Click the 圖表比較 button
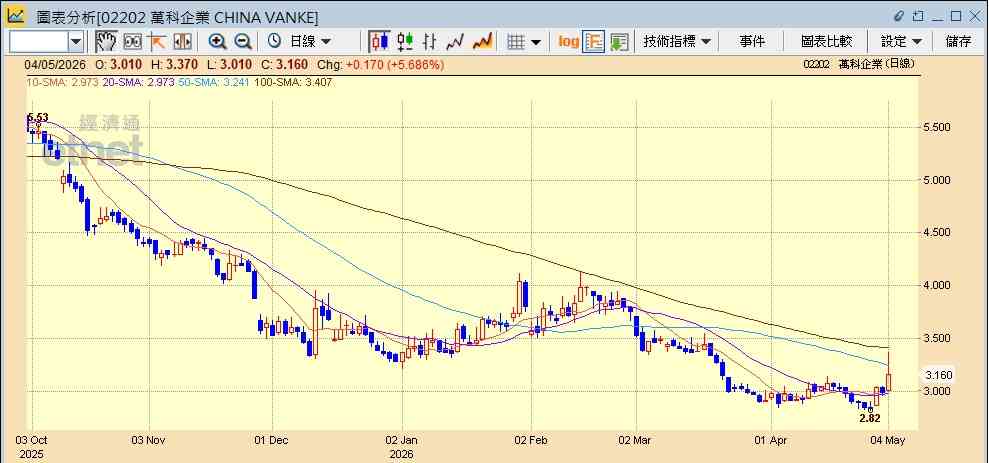 pos(826,42)
